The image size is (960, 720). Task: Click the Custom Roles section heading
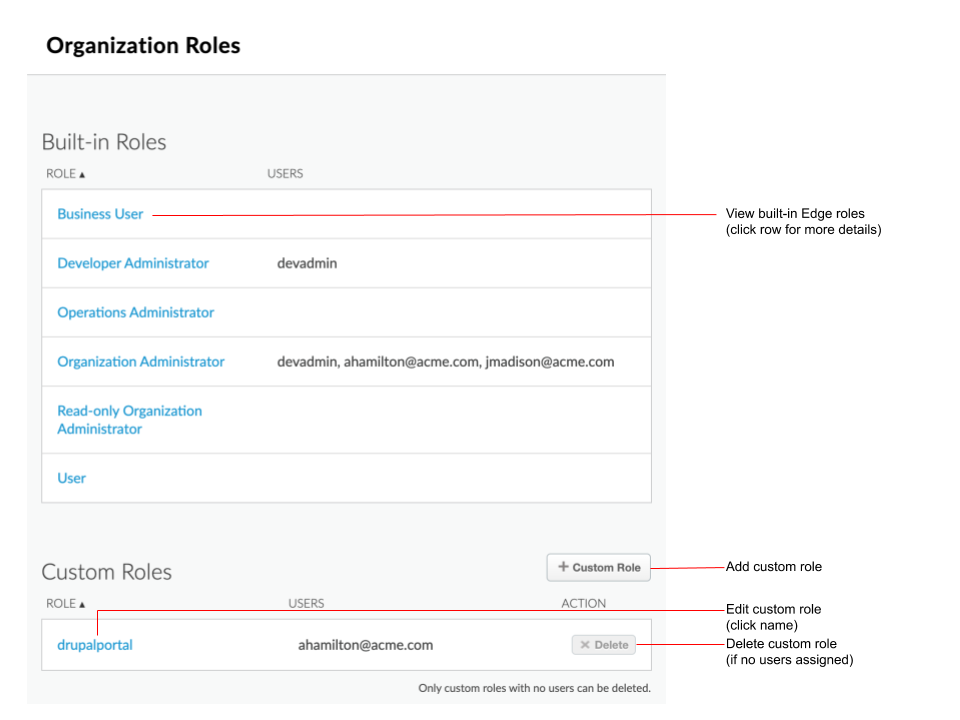[x=107, y=572]
